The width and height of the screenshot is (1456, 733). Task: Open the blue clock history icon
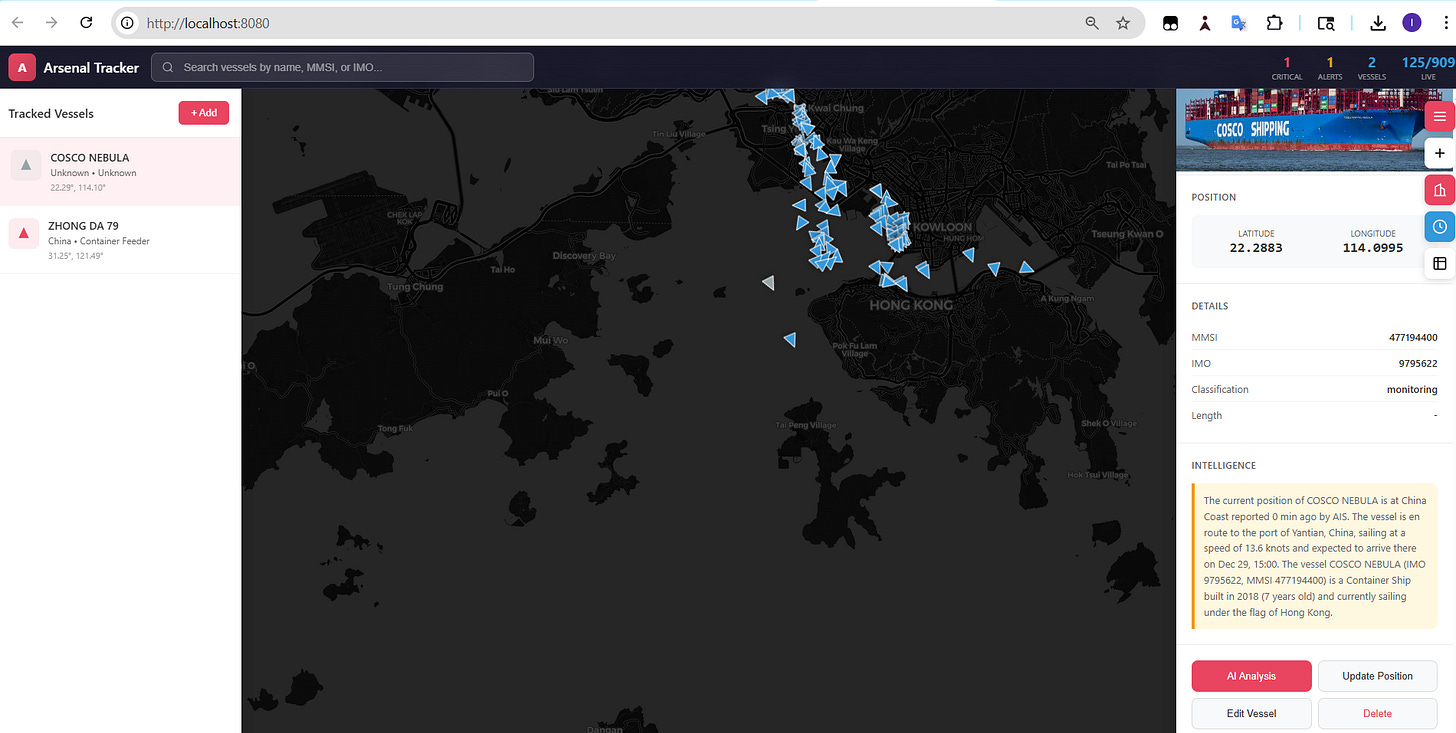(1439, 227)
